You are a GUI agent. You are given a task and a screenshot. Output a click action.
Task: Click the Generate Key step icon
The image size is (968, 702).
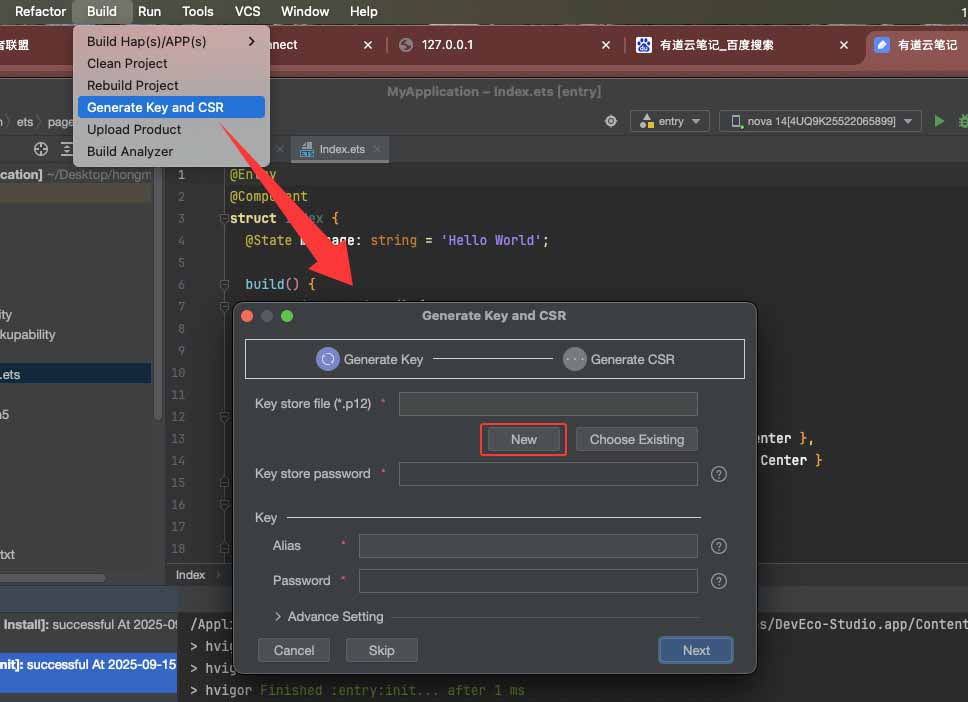click(328, 359)
